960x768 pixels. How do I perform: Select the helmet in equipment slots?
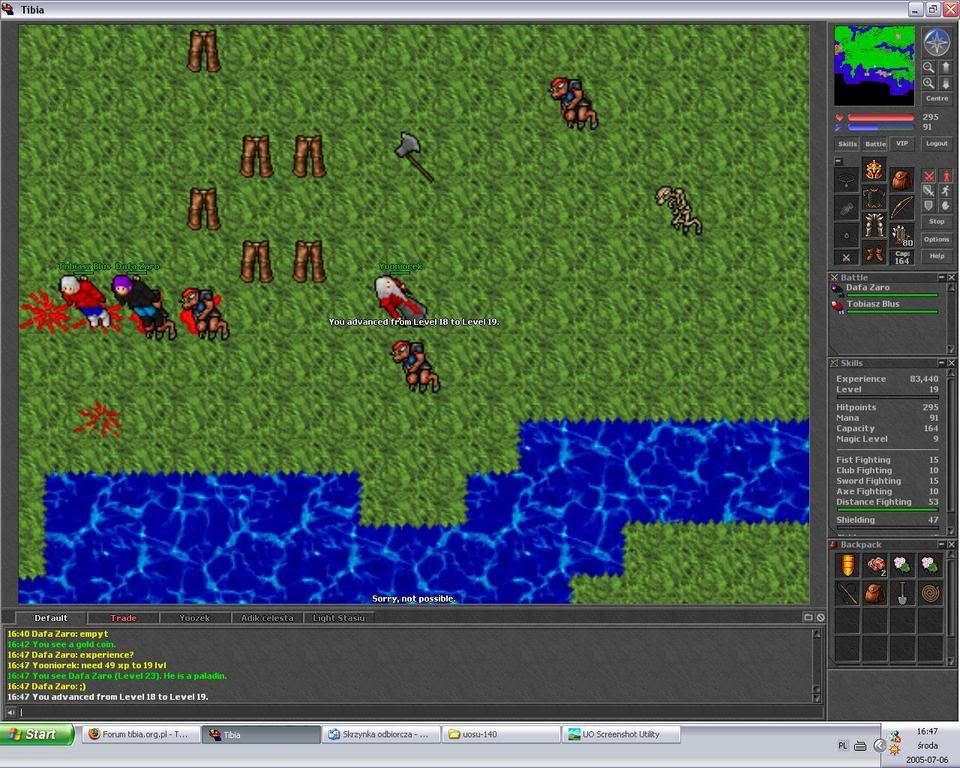point(874,169)
